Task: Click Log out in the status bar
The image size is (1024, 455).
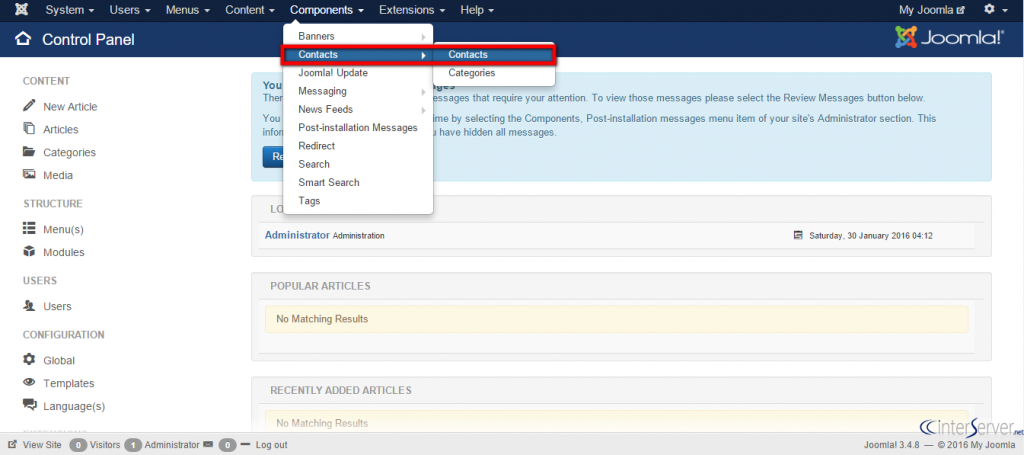Action: (x=271, y=445)
